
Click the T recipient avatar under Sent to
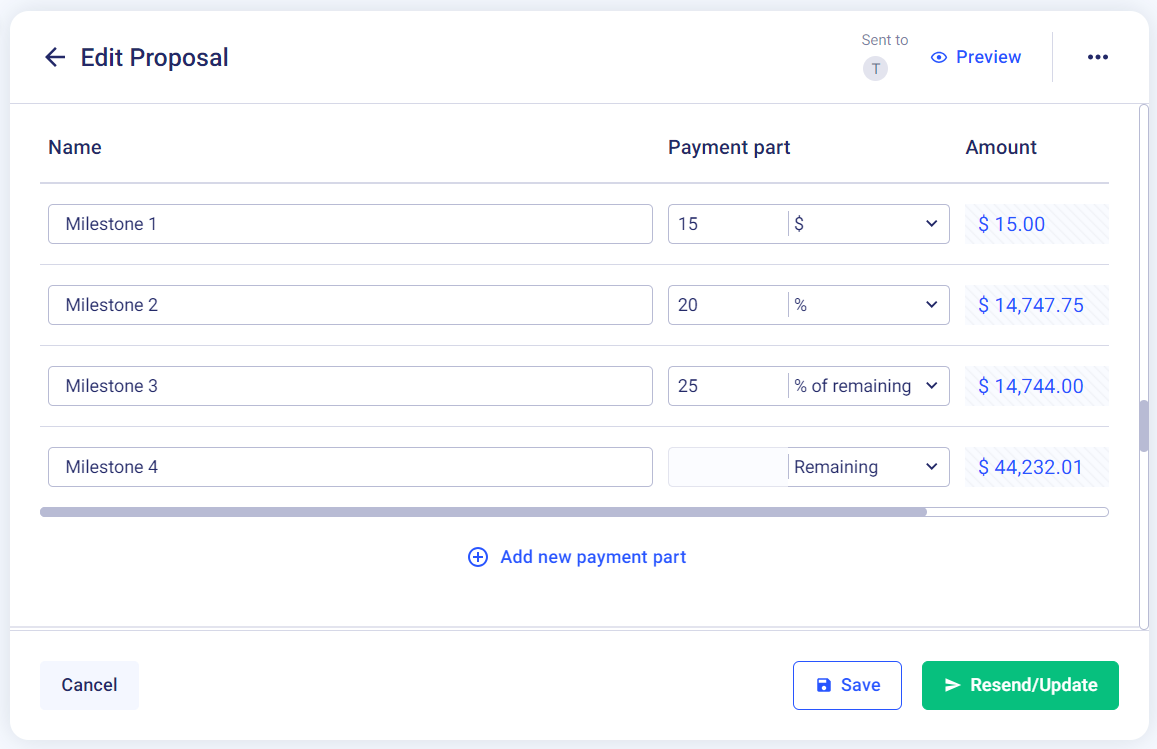point(875,69)
